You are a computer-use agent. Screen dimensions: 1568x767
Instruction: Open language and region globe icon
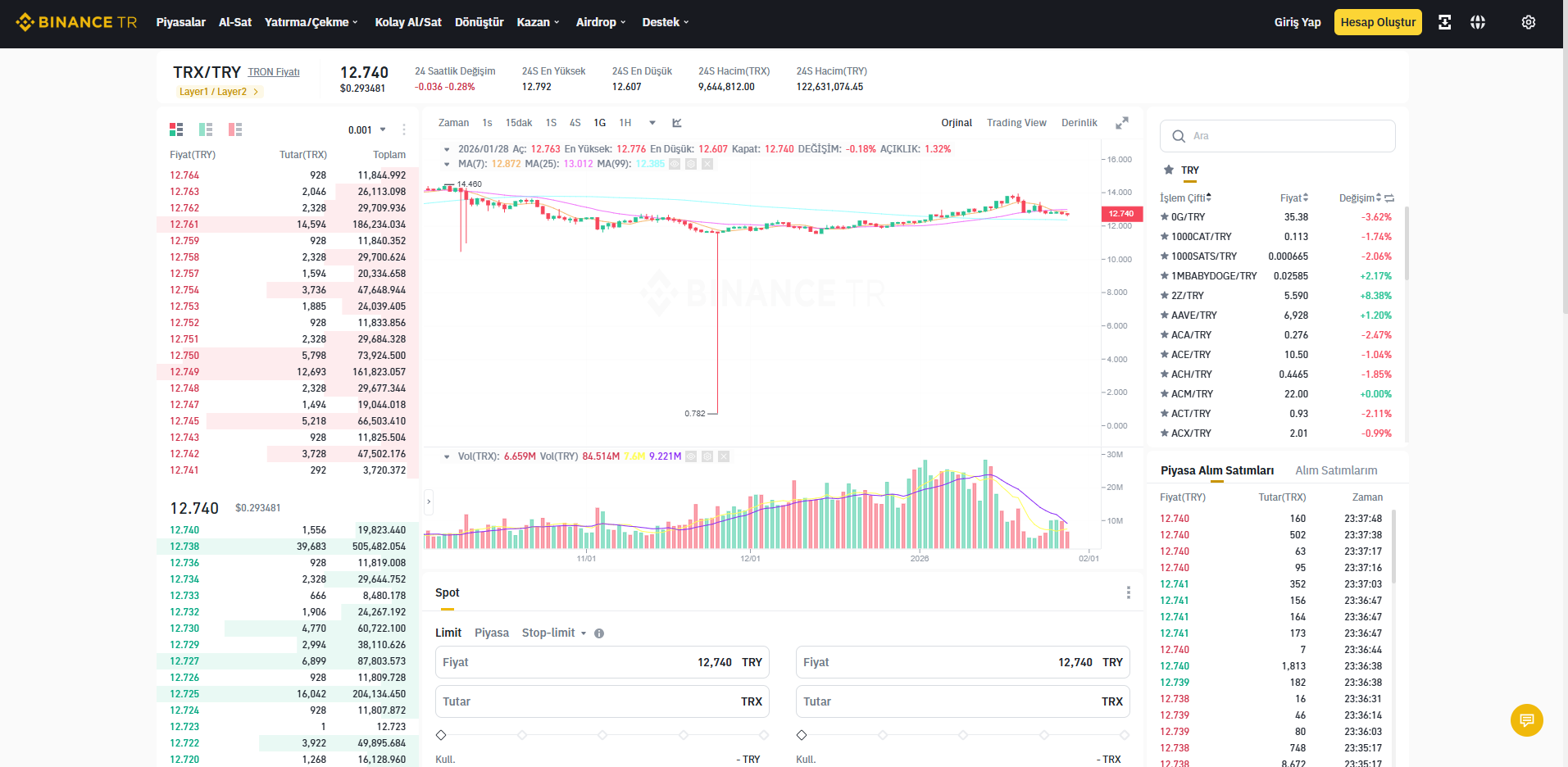click(x=1478, y=22)
